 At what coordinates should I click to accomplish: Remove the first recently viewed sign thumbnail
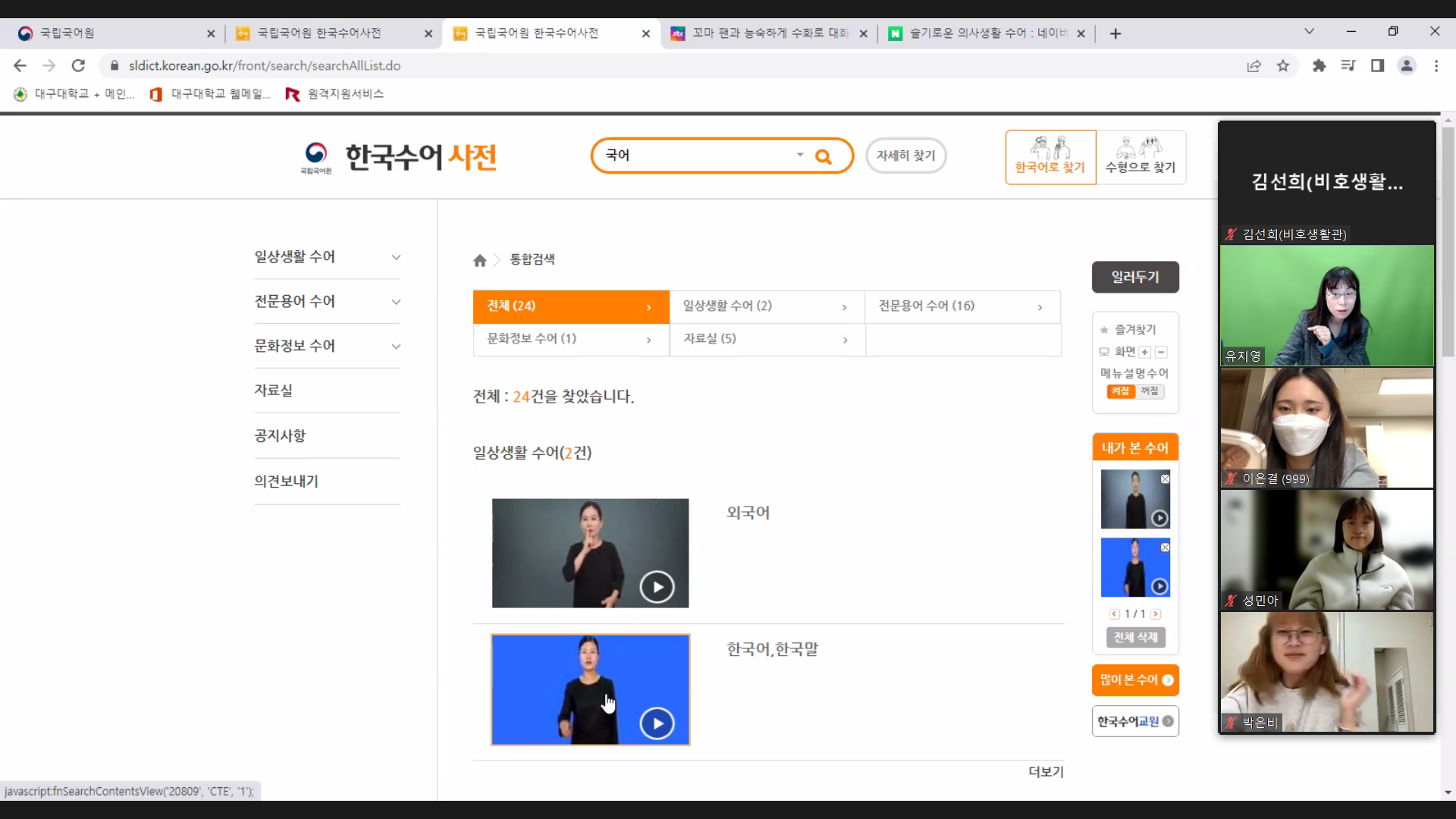[1166, 479]
